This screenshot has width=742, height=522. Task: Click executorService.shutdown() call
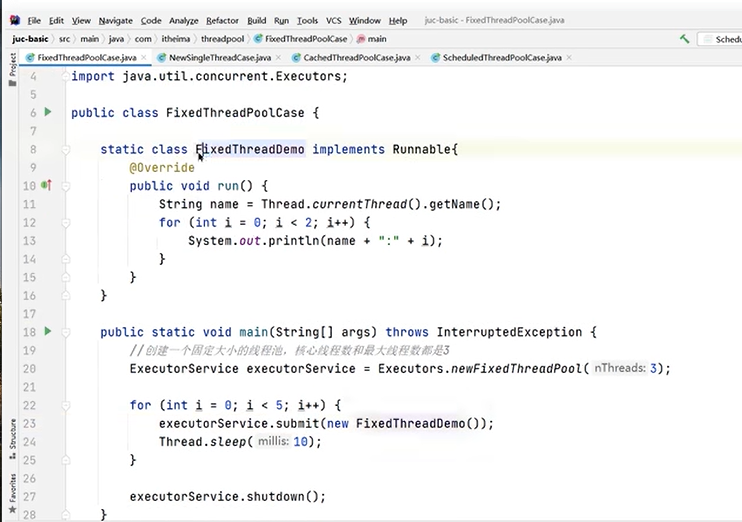(x=228, y=496)
